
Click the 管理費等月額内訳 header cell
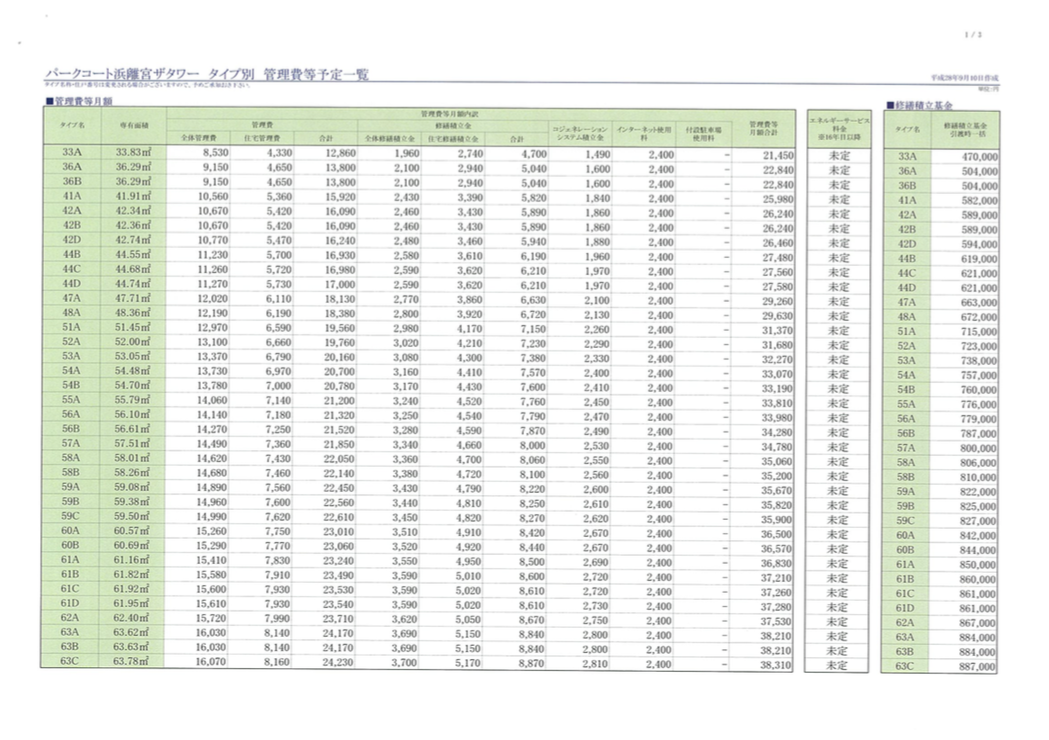pyautogui.click(x=447, y=114)
